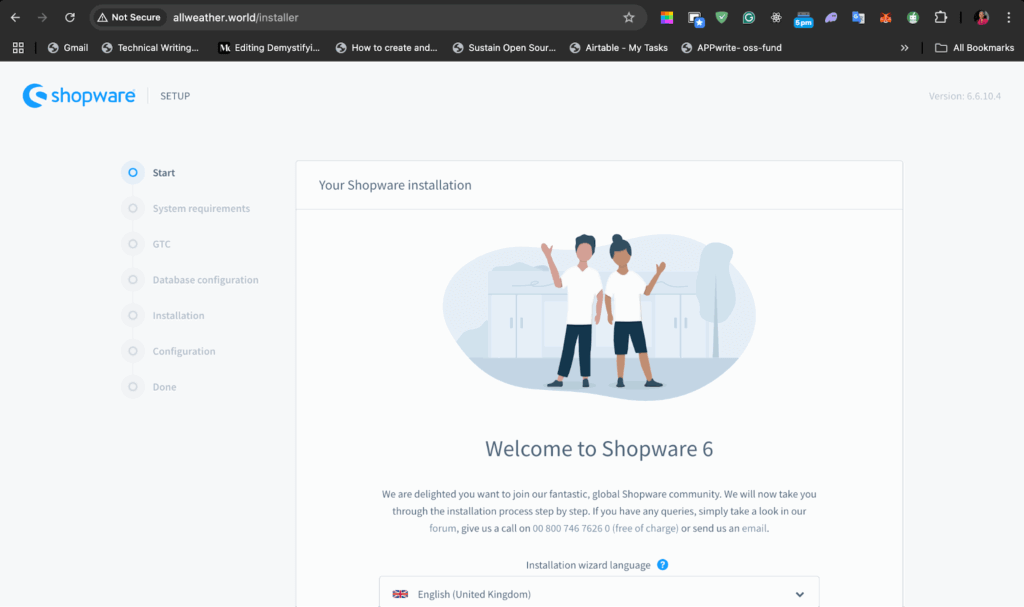Click the UK flag in language selector

click(400, 594)
